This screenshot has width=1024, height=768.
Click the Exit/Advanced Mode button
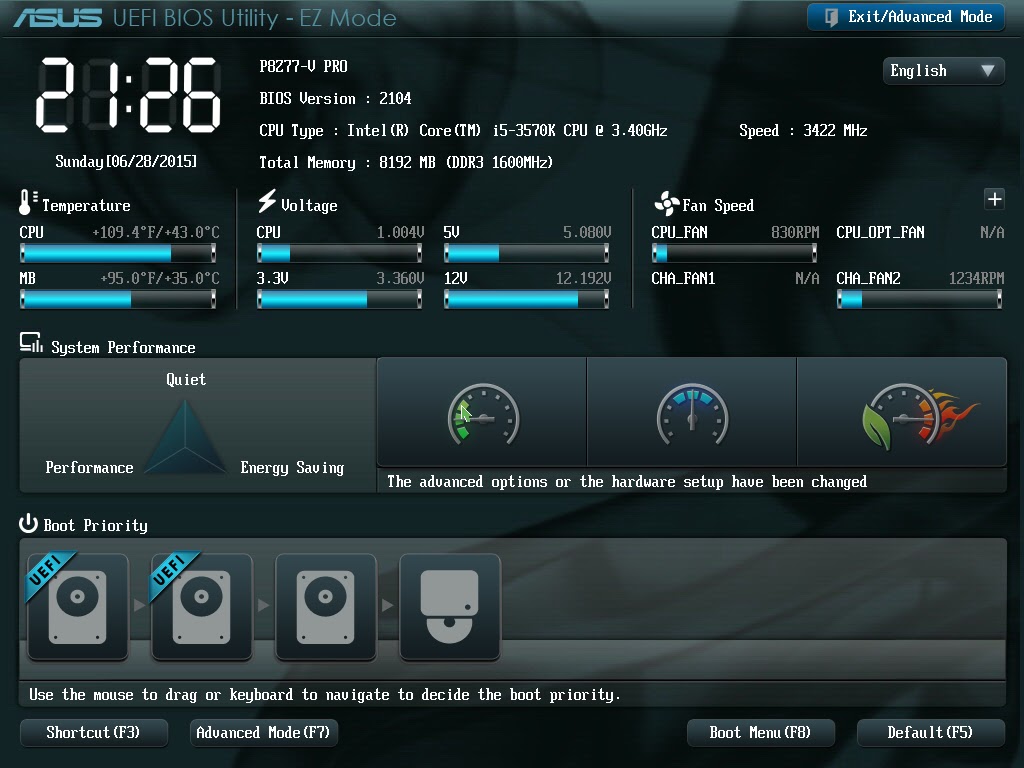(906, 17)
